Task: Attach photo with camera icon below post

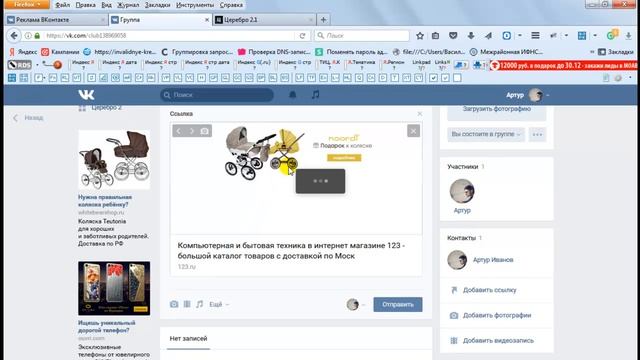Action: coord(174,304)
